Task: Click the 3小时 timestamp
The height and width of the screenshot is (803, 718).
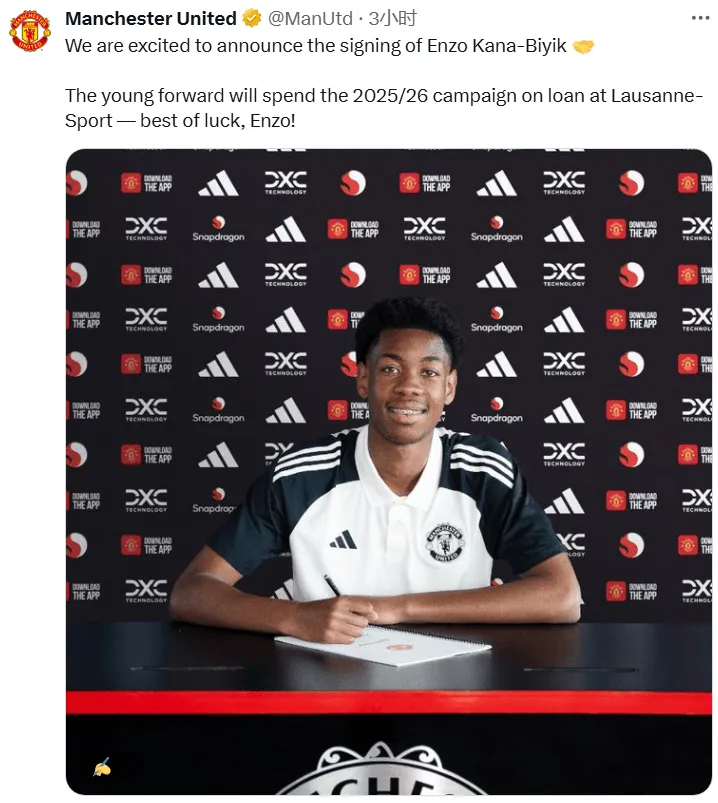Action: click(x=392, y=18)
